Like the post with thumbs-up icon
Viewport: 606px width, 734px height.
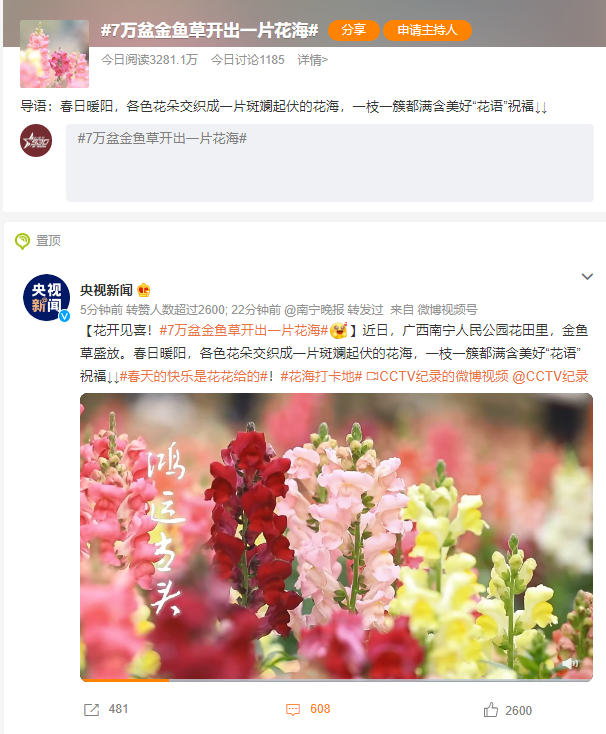click(490, 710)
